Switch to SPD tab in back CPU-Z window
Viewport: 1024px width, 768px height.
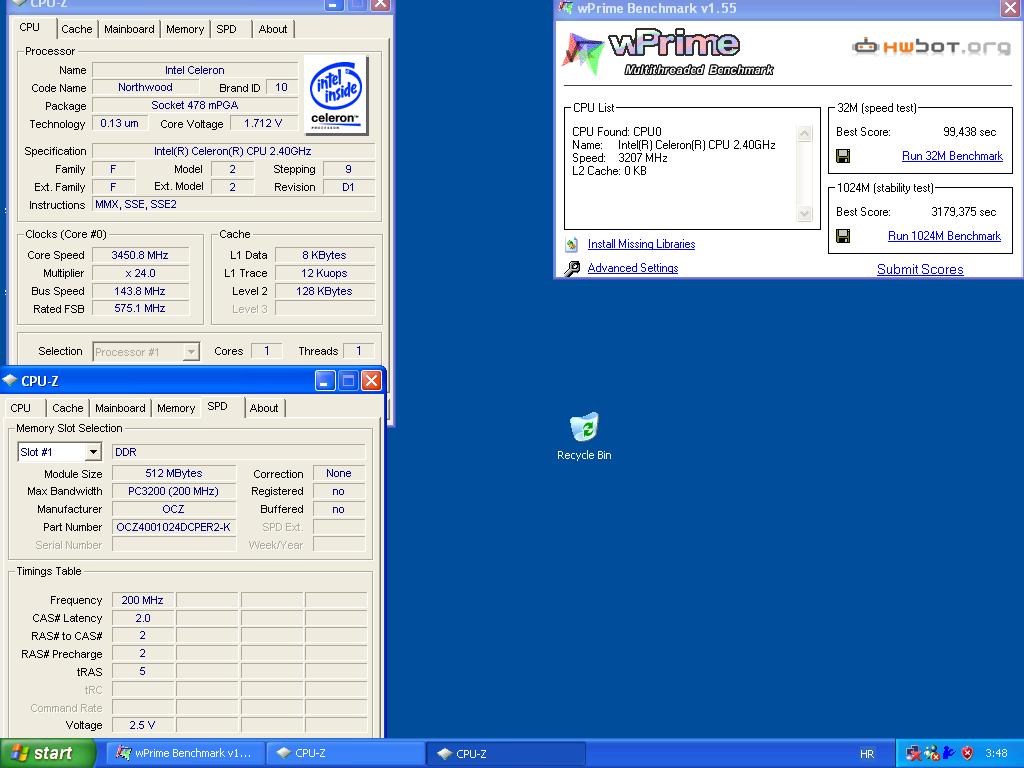click(227, 29)
